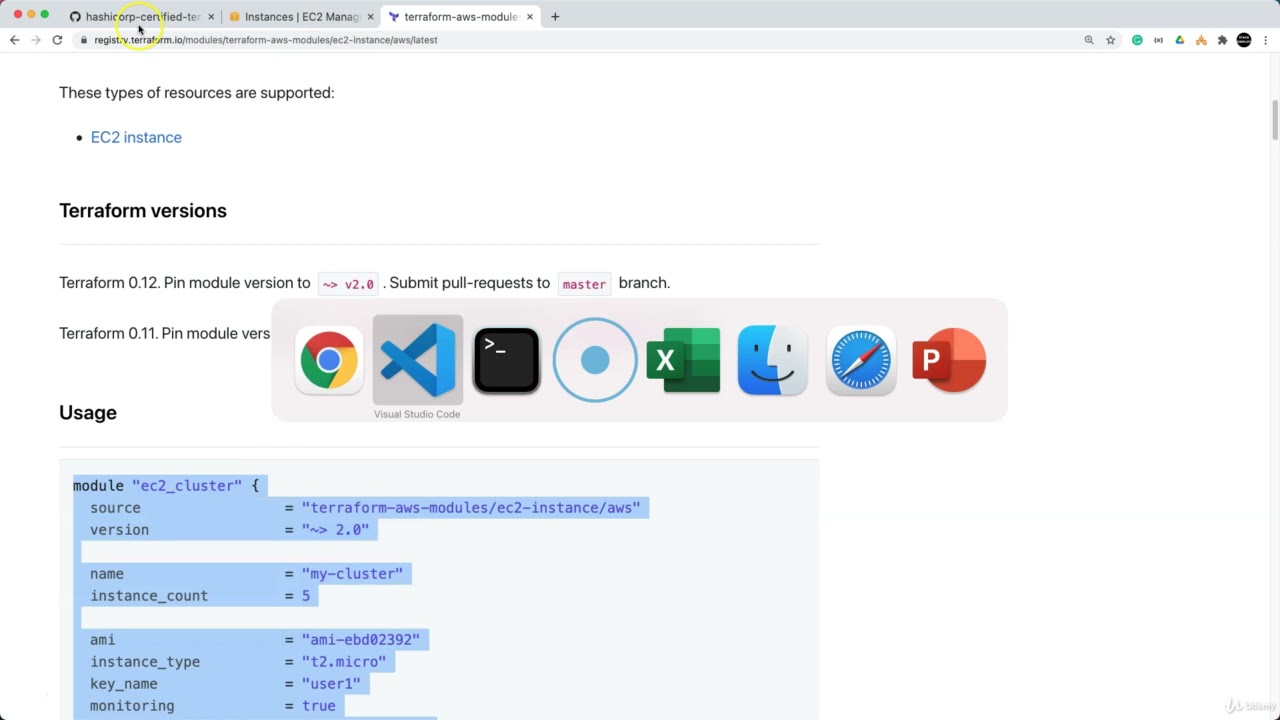Open the Chrome profile avatar

[x=1244, y=40]
